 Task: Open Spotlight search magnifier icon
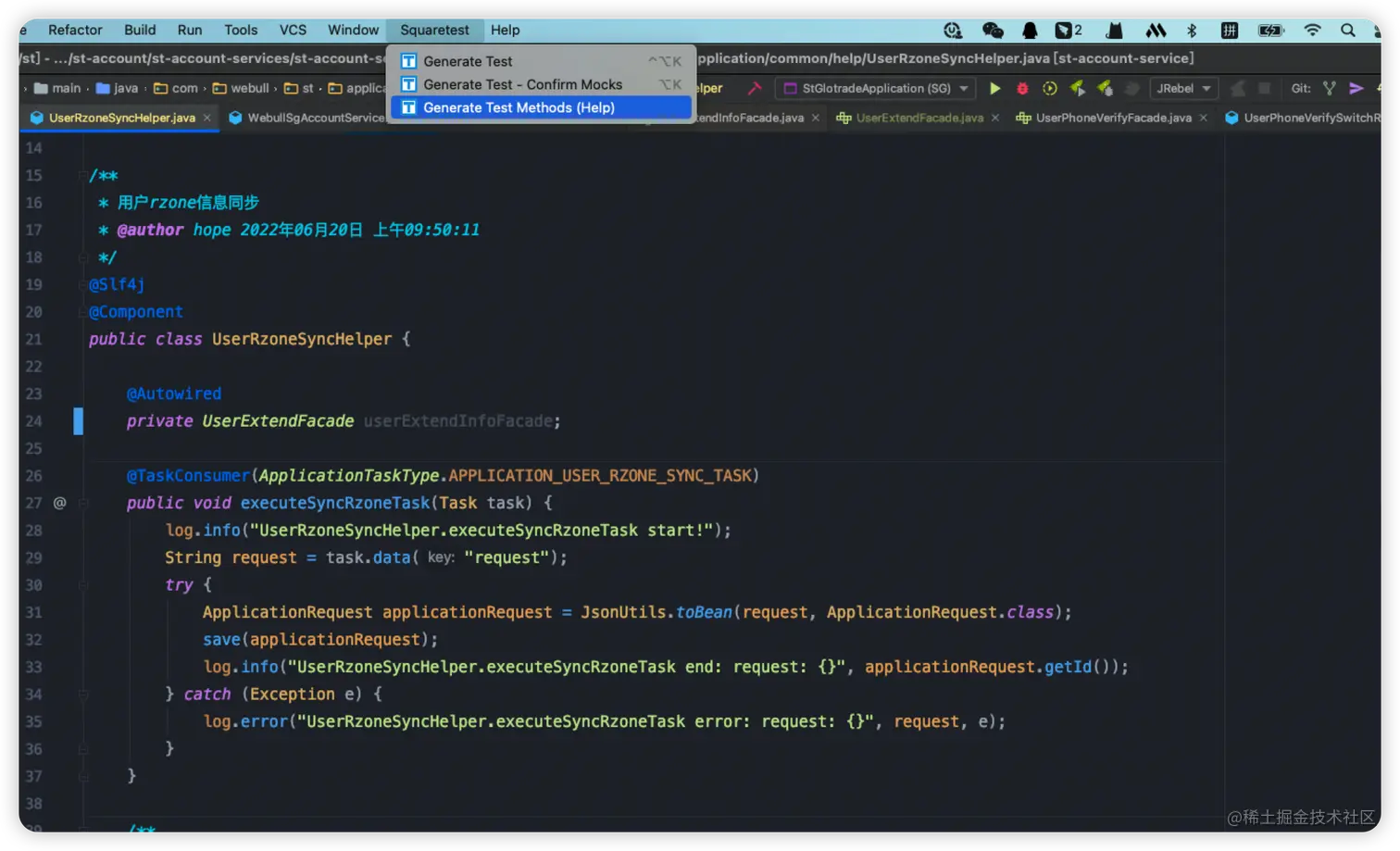click(1348, 31)
